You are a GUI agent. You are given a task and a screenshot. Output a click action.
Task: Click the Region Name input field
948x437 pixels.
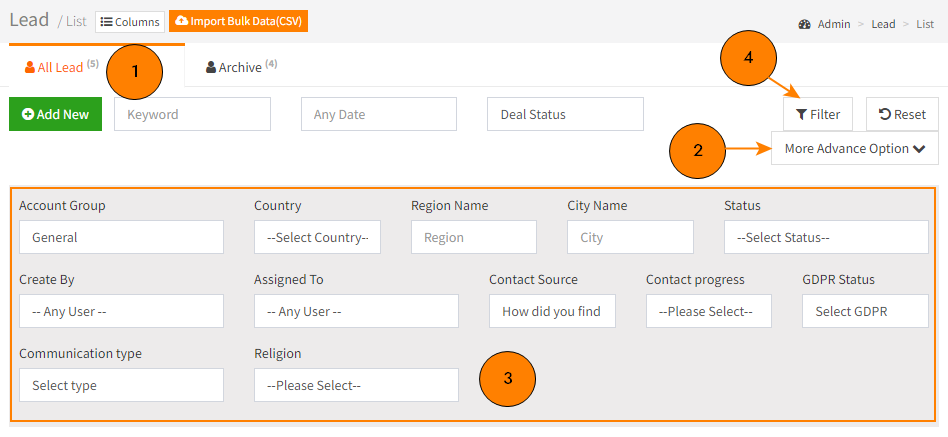pyautogui.click(x=474, y=237)
